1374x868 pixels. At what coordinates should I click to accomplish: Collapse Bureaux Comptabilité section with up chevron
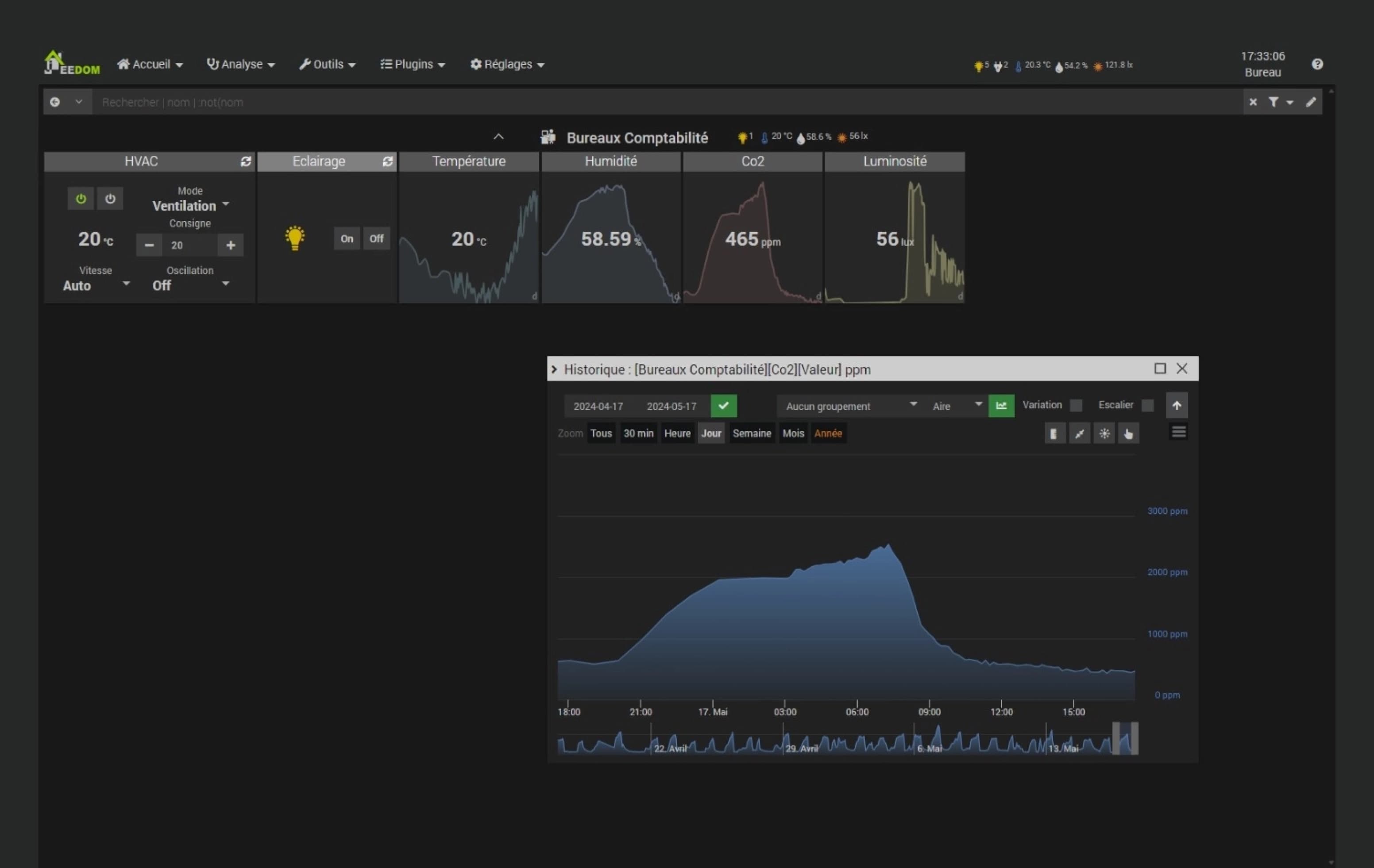[x=498, y=137]
